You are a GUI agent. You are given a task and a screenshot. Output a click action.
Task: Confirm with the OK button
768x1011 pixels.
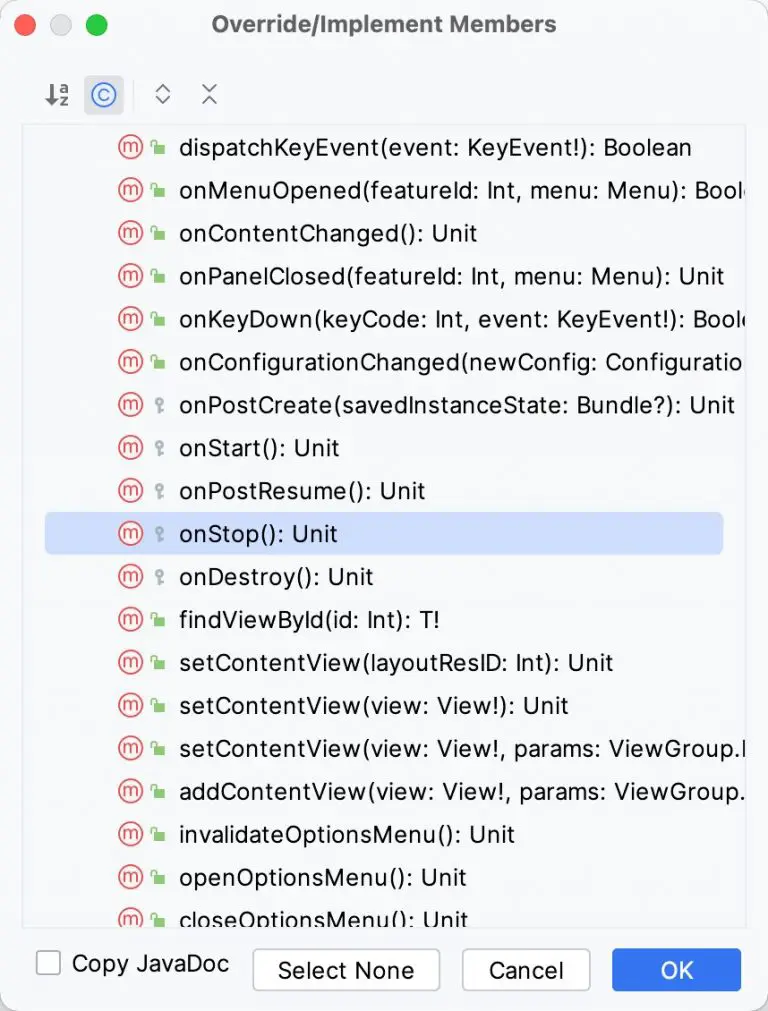tap(676, 969)
